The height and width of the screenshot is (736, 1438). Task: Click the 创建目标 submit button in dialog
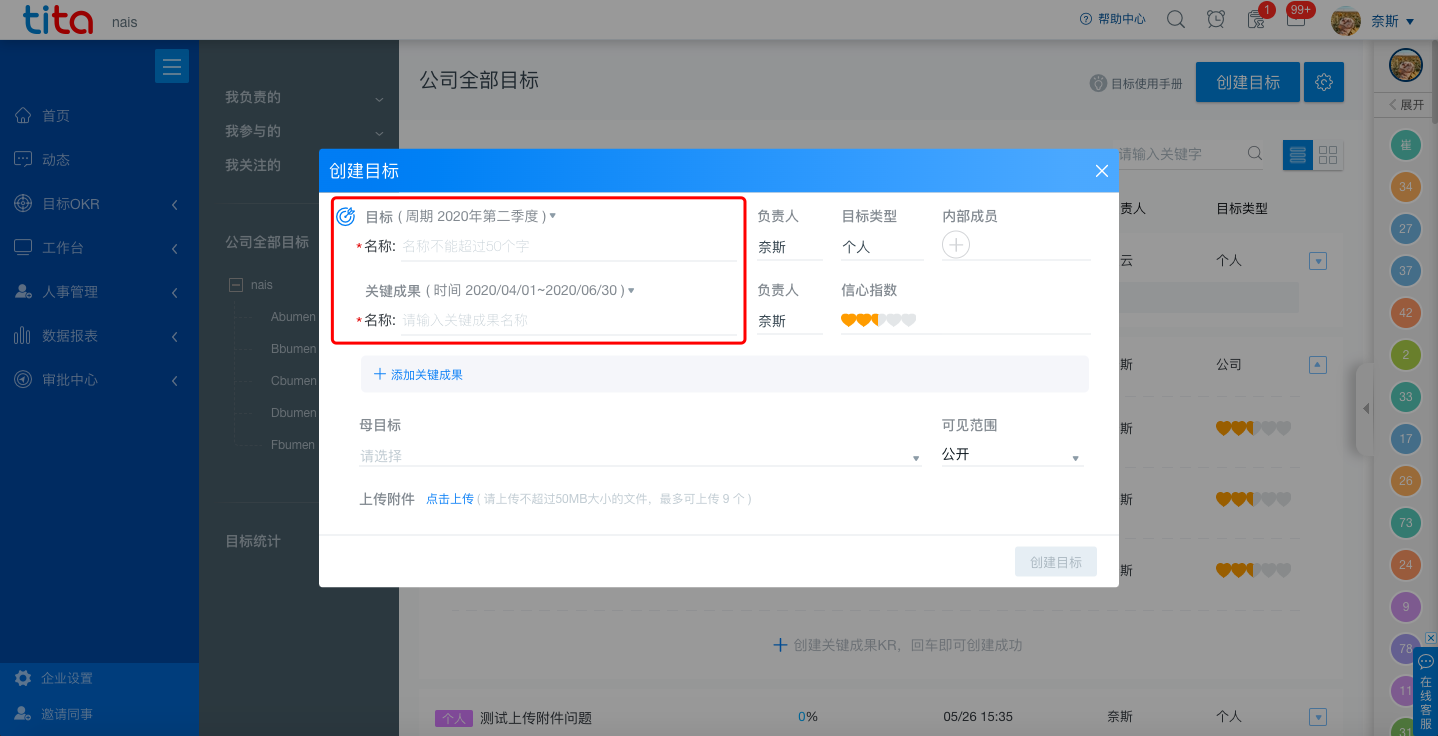pyautogui.click(x=1056, y=562)
